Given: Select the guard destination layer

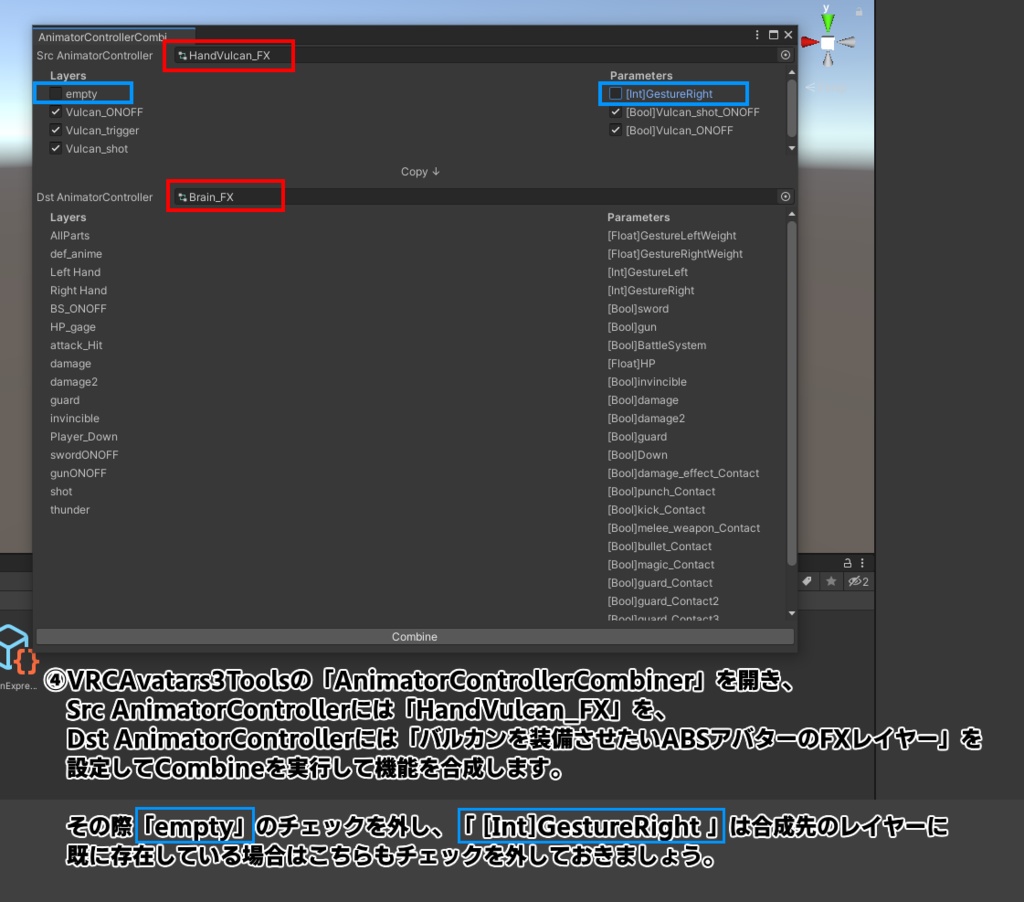Looking at the screenshot, I should pos(65,400).
